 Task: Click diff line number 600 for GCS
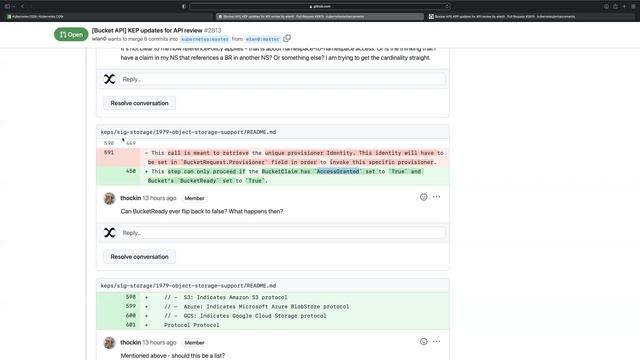[131, 316]
